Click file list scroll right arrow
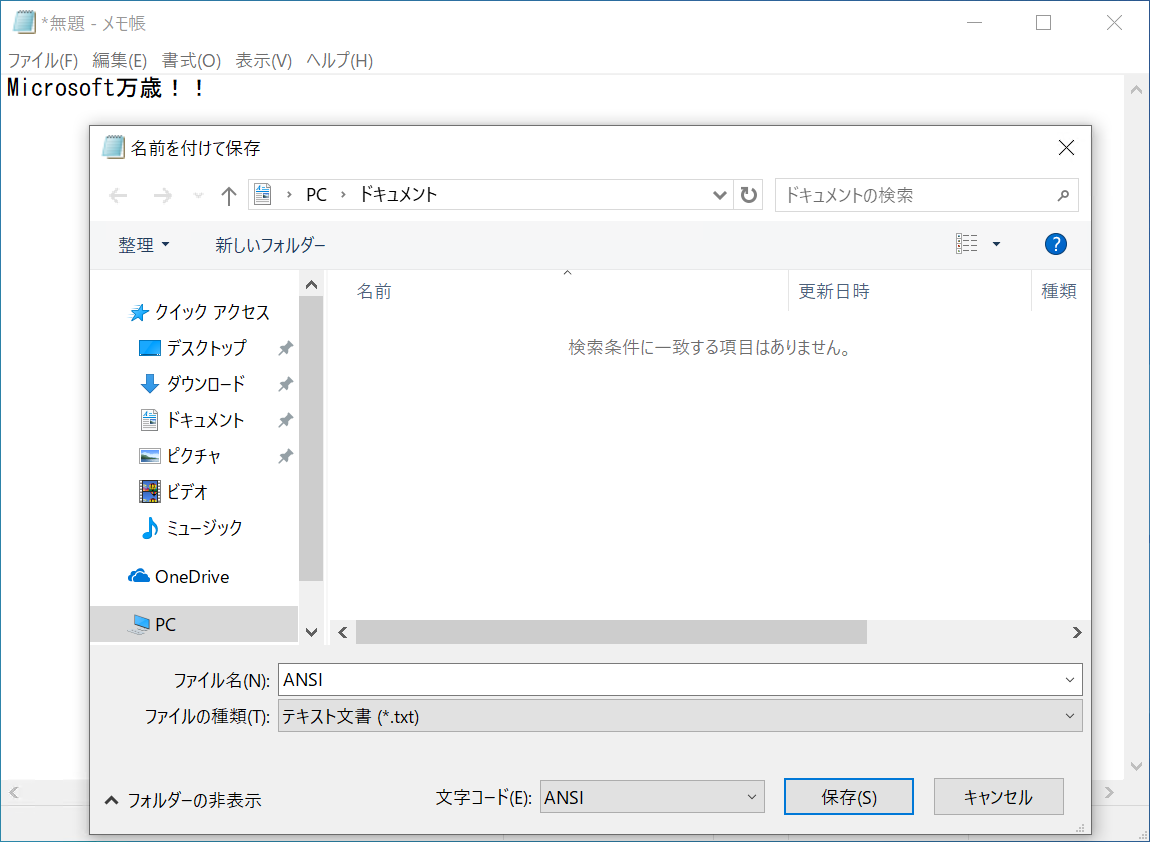The height and width of the screenshot is (842, 1150). click(1077, 632)
